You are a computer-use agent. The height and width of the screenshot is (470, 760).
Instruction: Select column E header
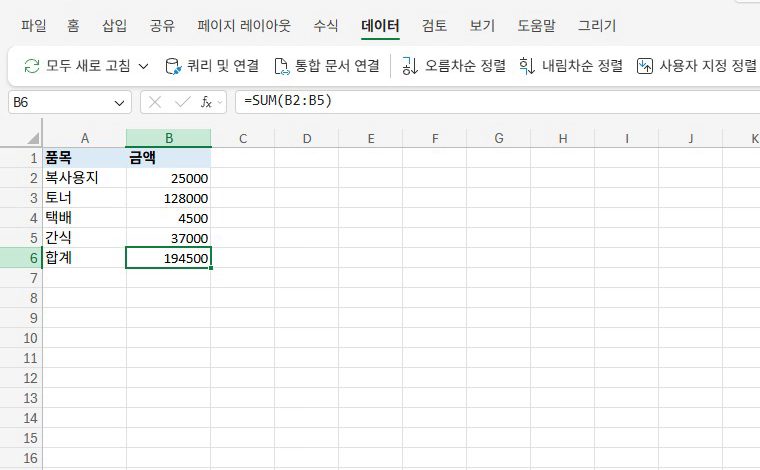point(371,139)
